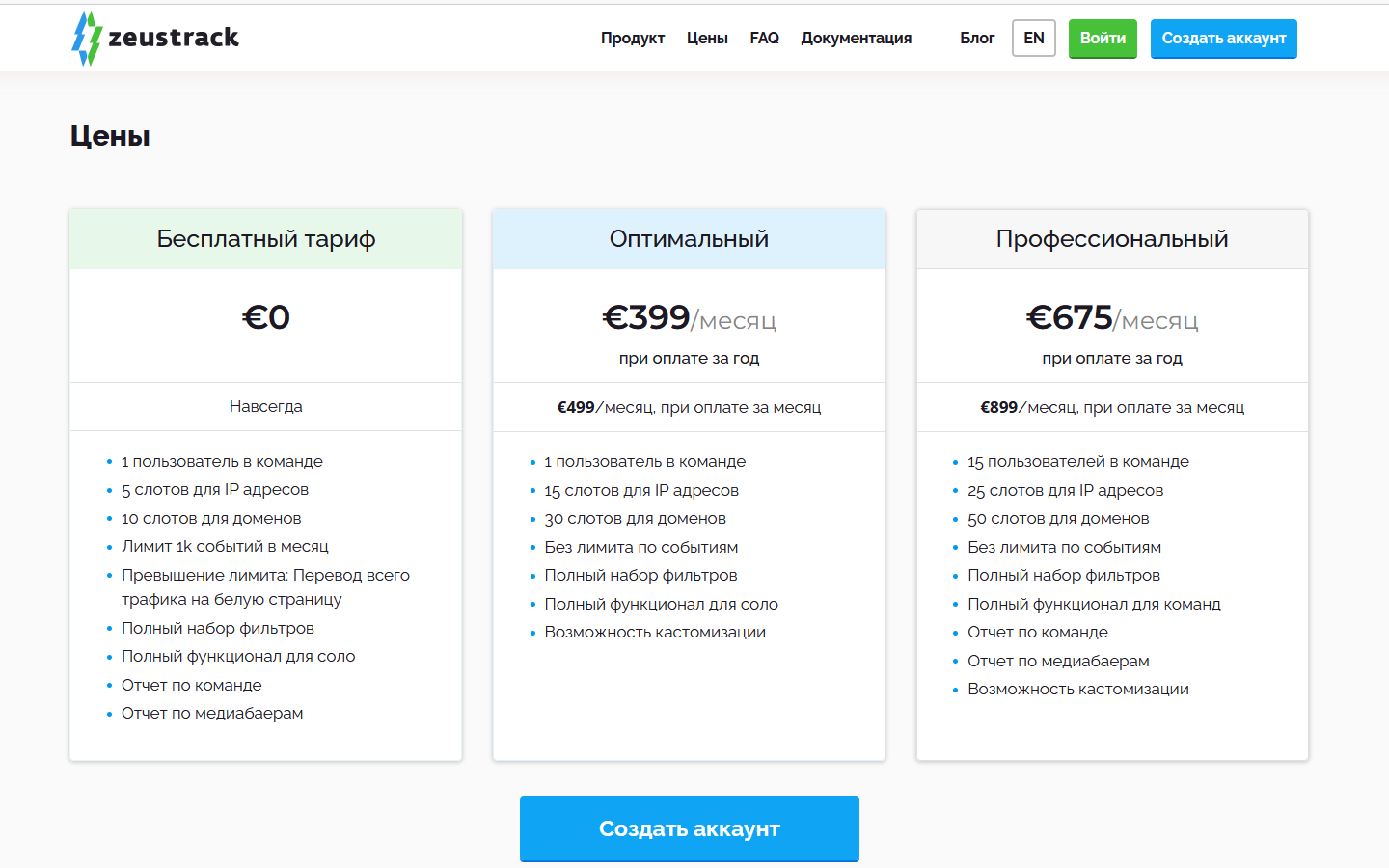Click the Оптимальный plan header
The image size is (1389, 868).
pos(690,239)
